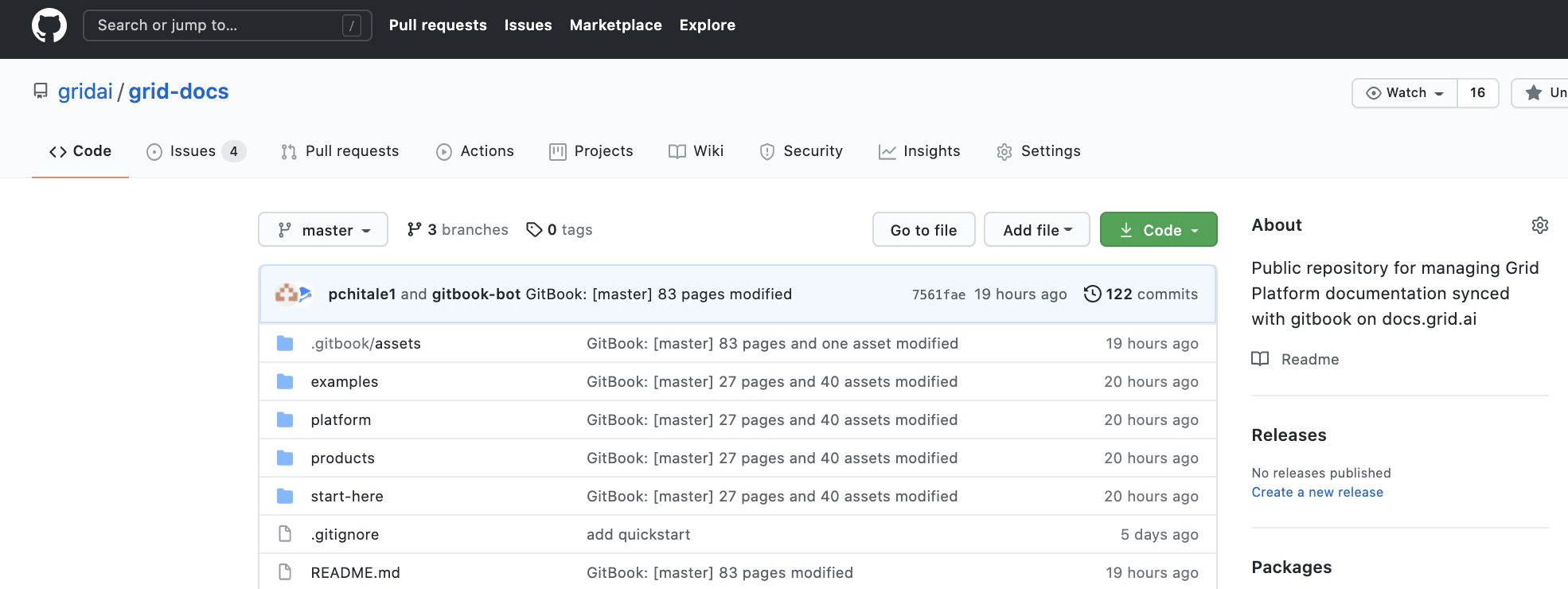Click the Packages heading
The height and width of the screenshot is (589, 1568).
click(1291, 568)
